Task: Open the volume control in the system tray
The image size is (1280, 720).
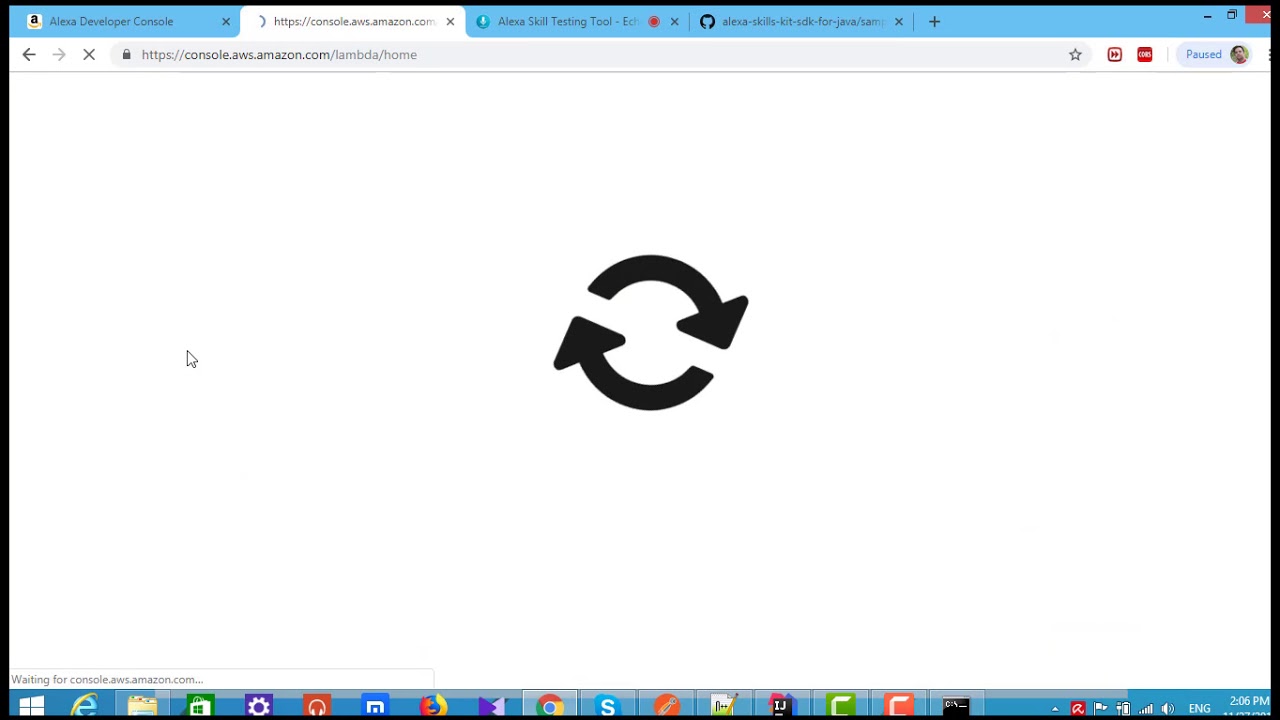Action: pyautogui.click(x=1168, y=709)
